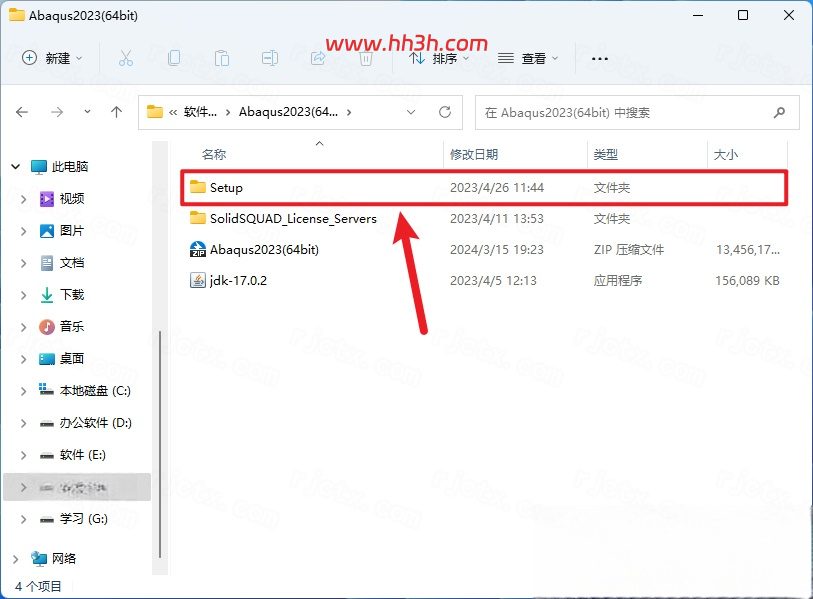The height and width of the screenshot is (599, 813).
Task: Go back with the Back arrow
Action: pyautogui.click(x=22, y=112)
